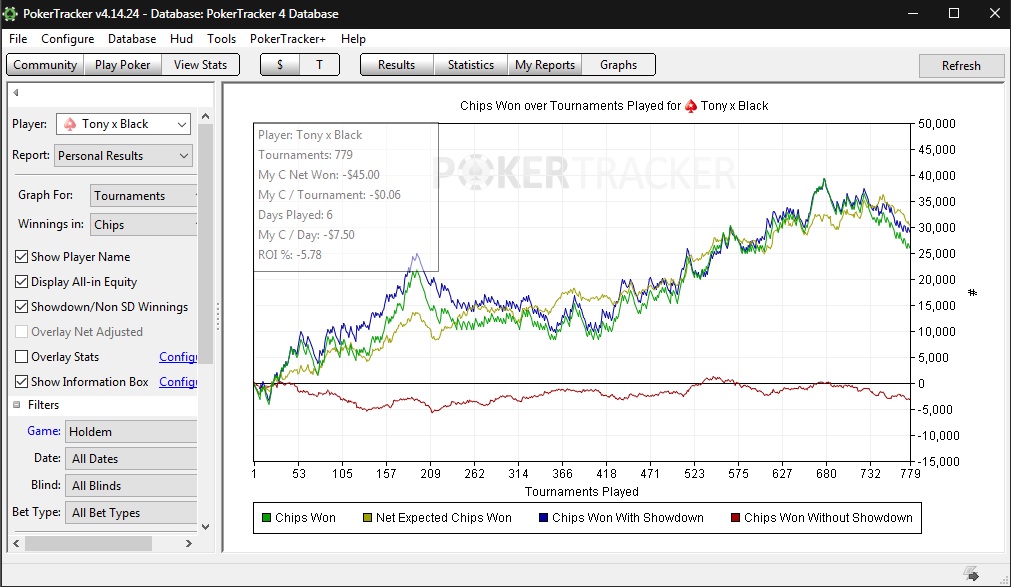This screenshot has width=1011, height=587.
Task: Click the sidebar splitter grip handle
Action: click(218, 317)
